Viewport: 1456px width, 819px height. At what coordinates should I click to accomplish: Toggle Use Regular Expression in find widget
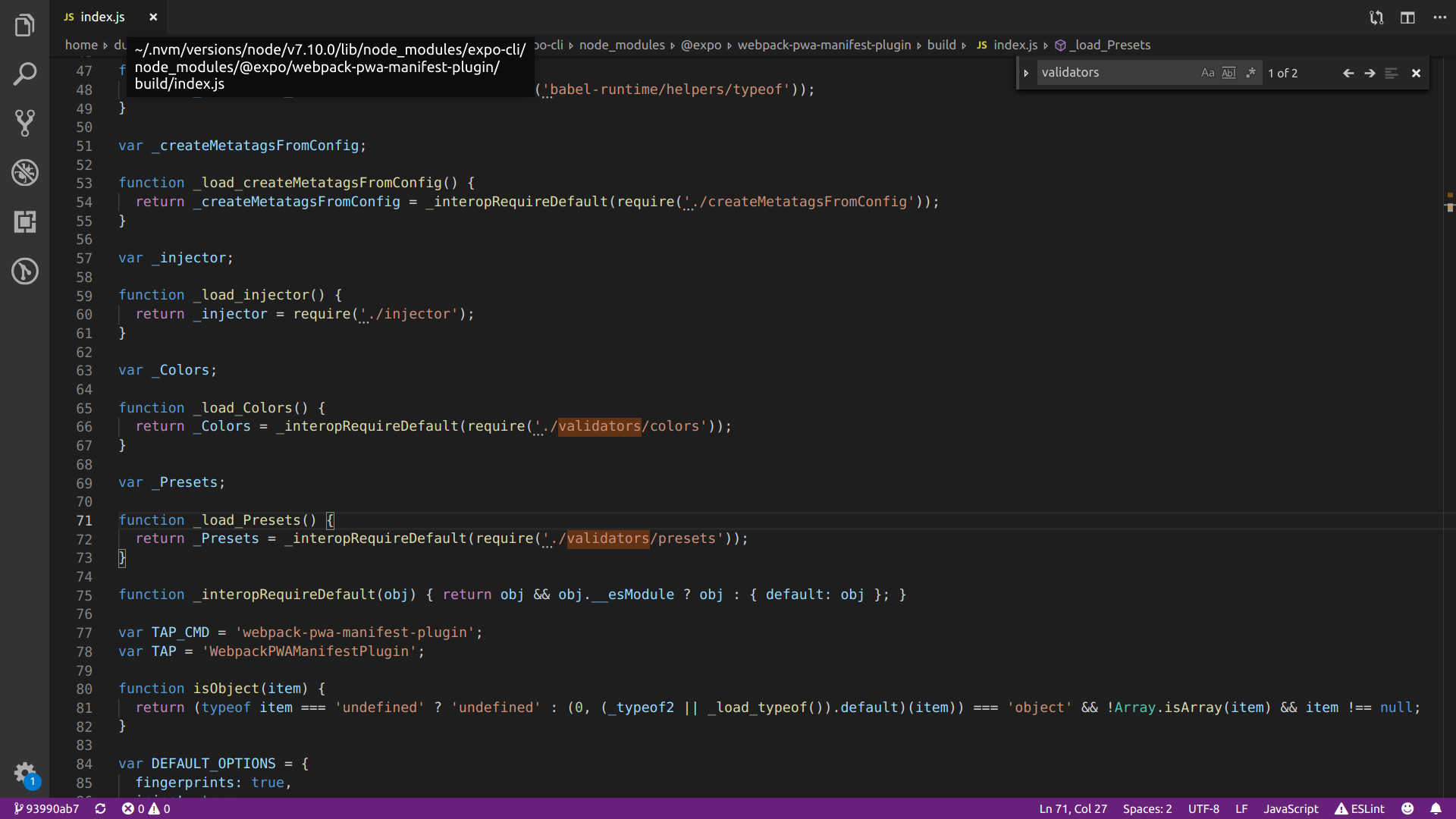point(1250,73)
